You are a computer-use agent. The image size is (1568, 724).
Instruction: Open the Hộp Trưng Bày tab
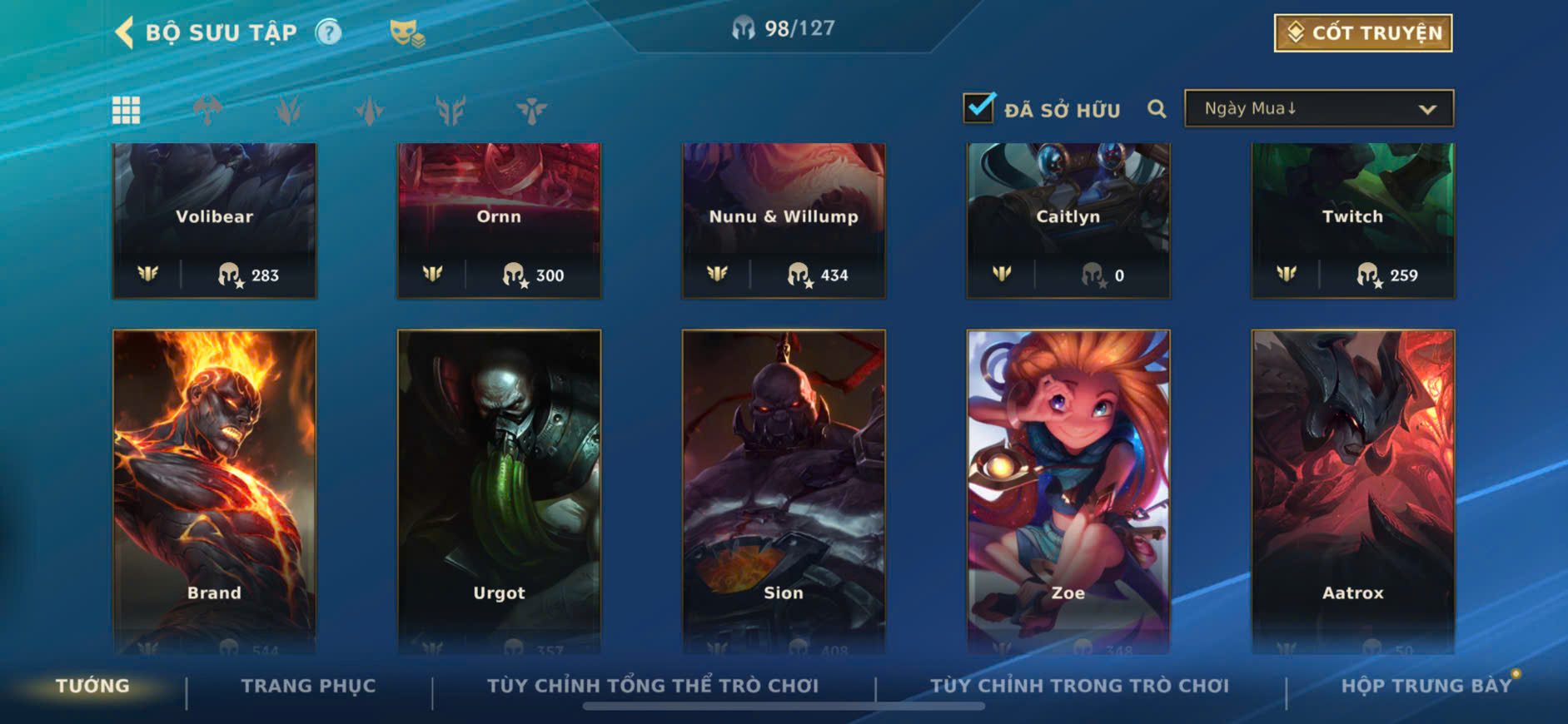1426,686
